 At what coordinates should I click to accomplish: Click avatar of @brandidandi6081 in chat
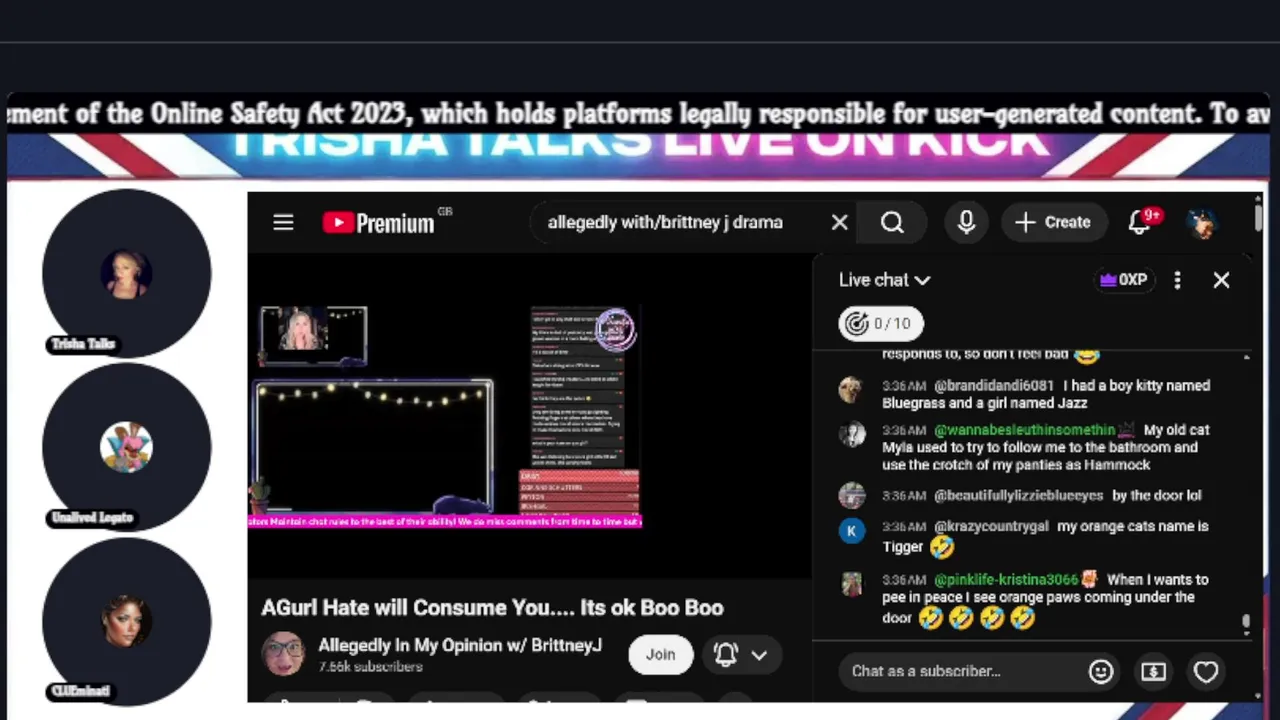(851, 390)
